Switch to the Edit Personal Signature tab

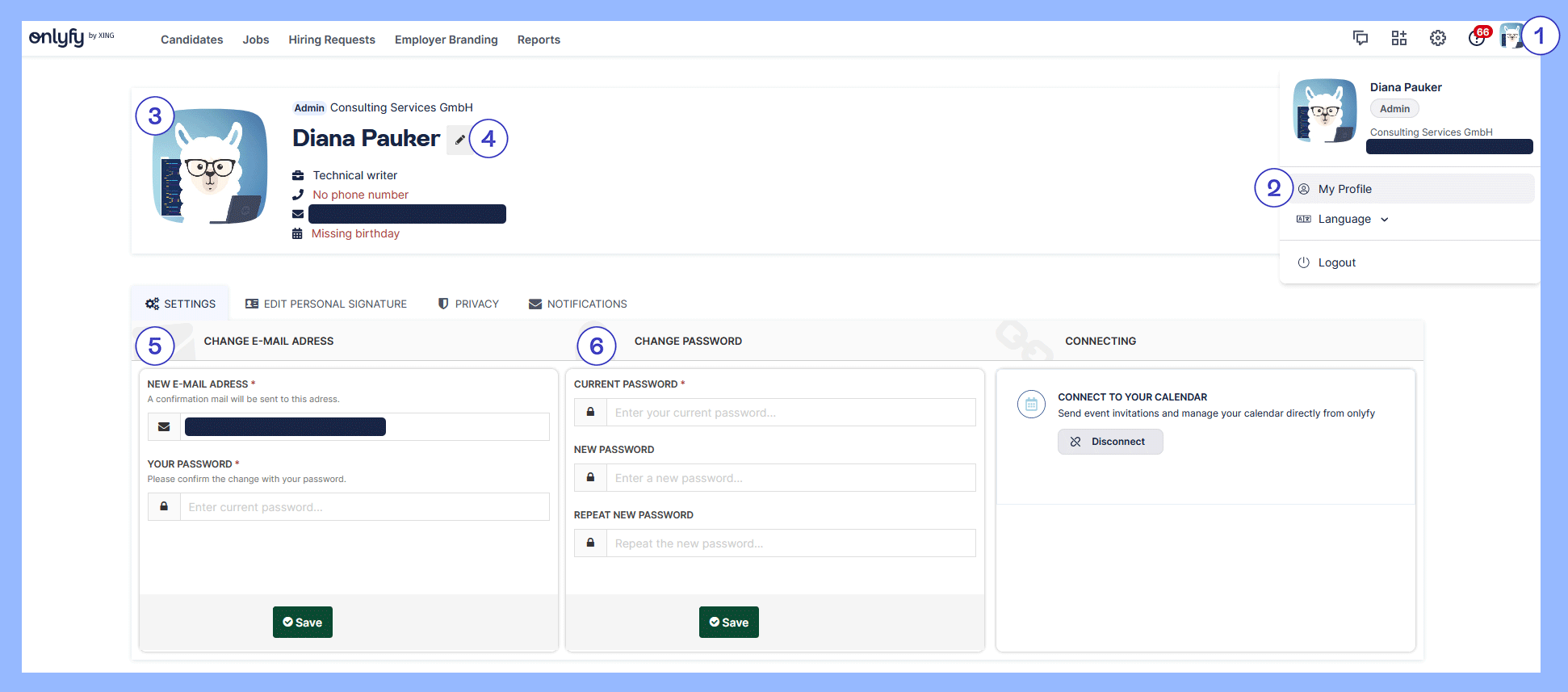(x=326, y=304)
